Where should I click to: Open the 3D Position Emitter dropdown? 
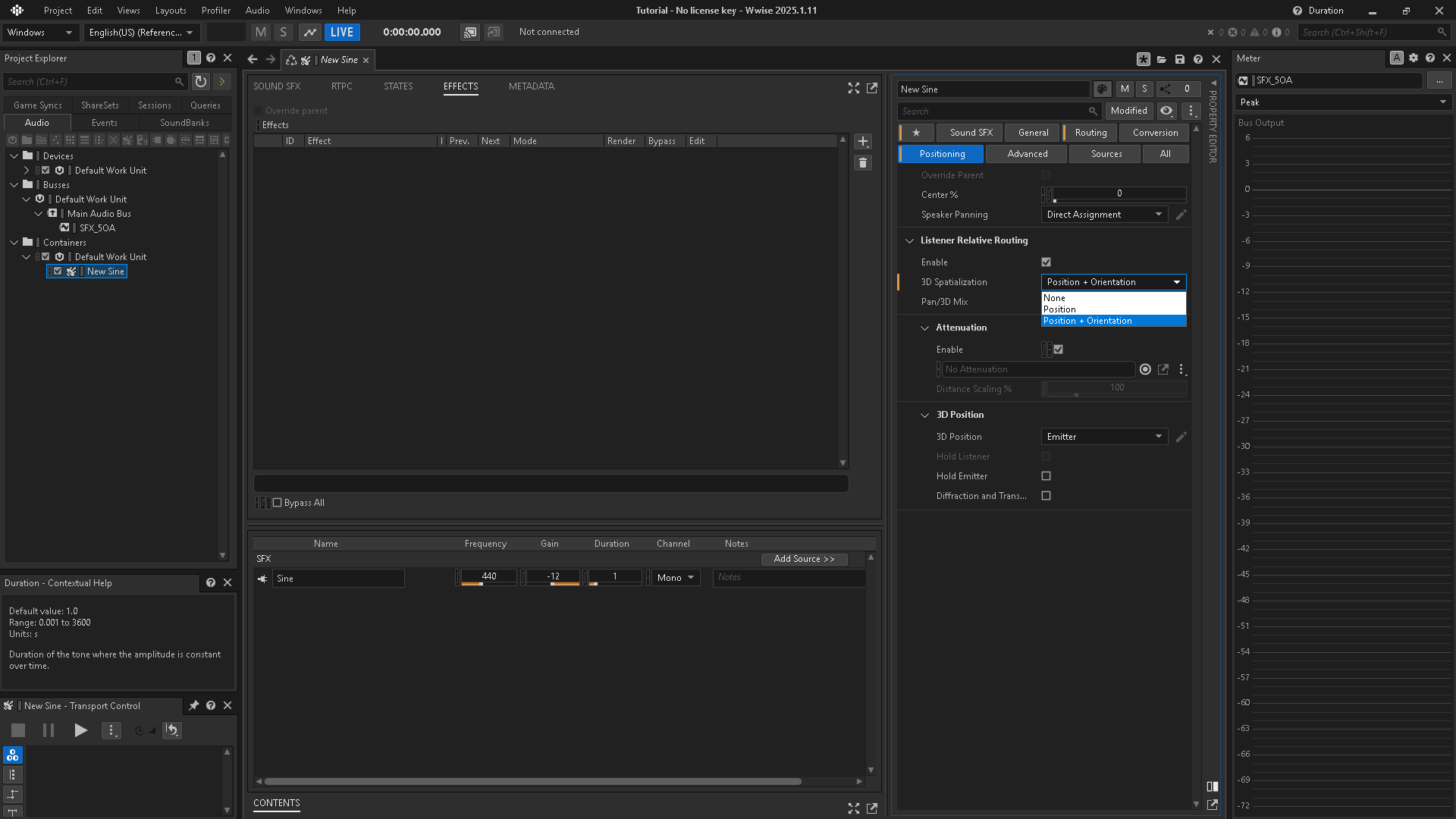(1104, 437)
